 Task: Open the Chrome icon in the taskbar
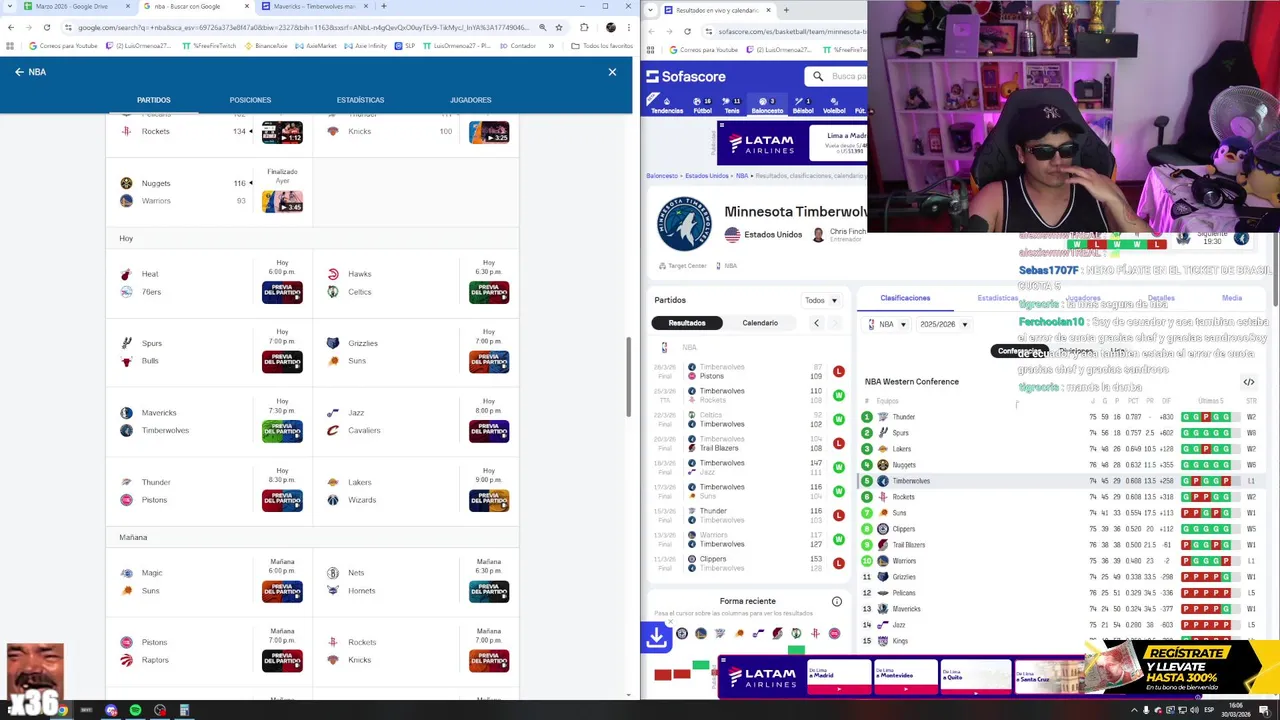pos(62,710)
